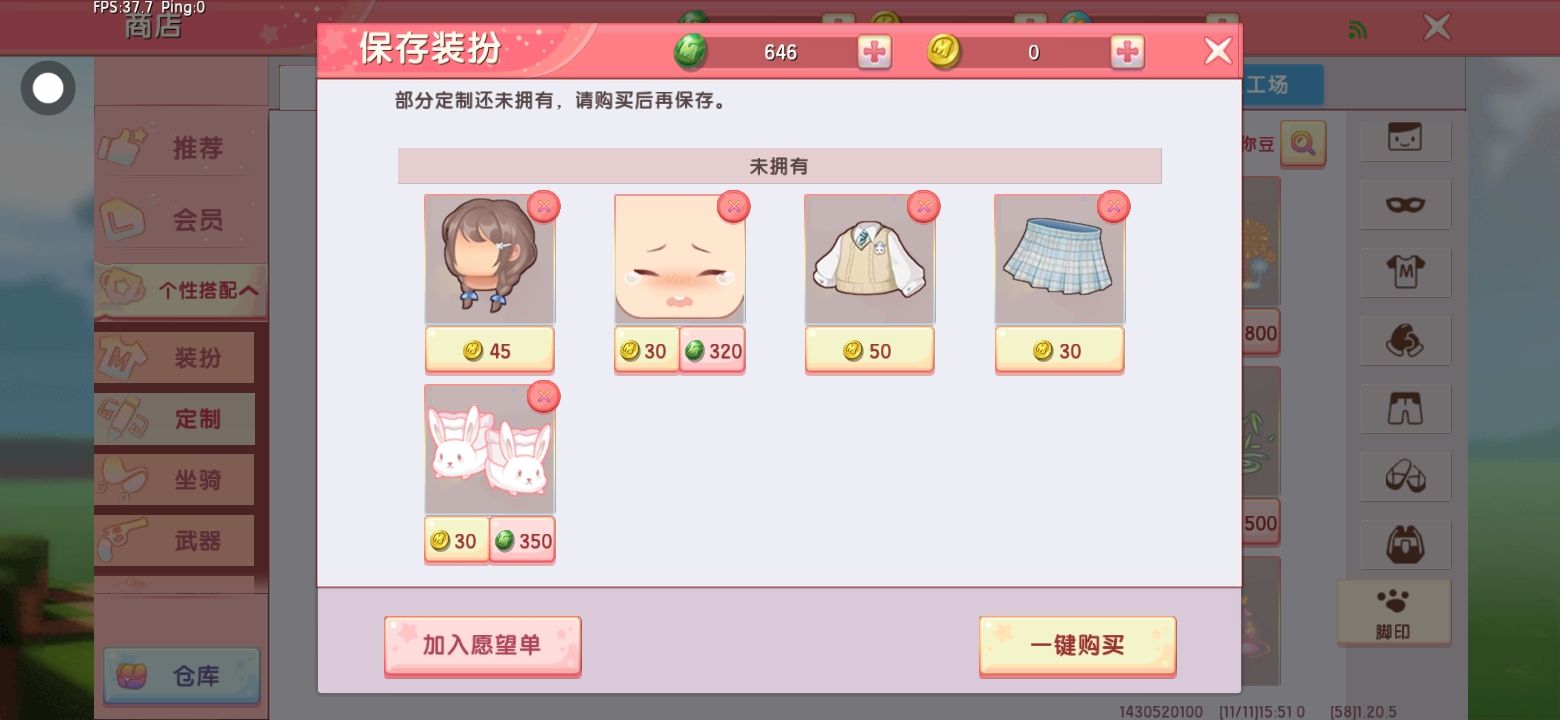Select the bunny slippers thumbnail

(x=489, y=449)
